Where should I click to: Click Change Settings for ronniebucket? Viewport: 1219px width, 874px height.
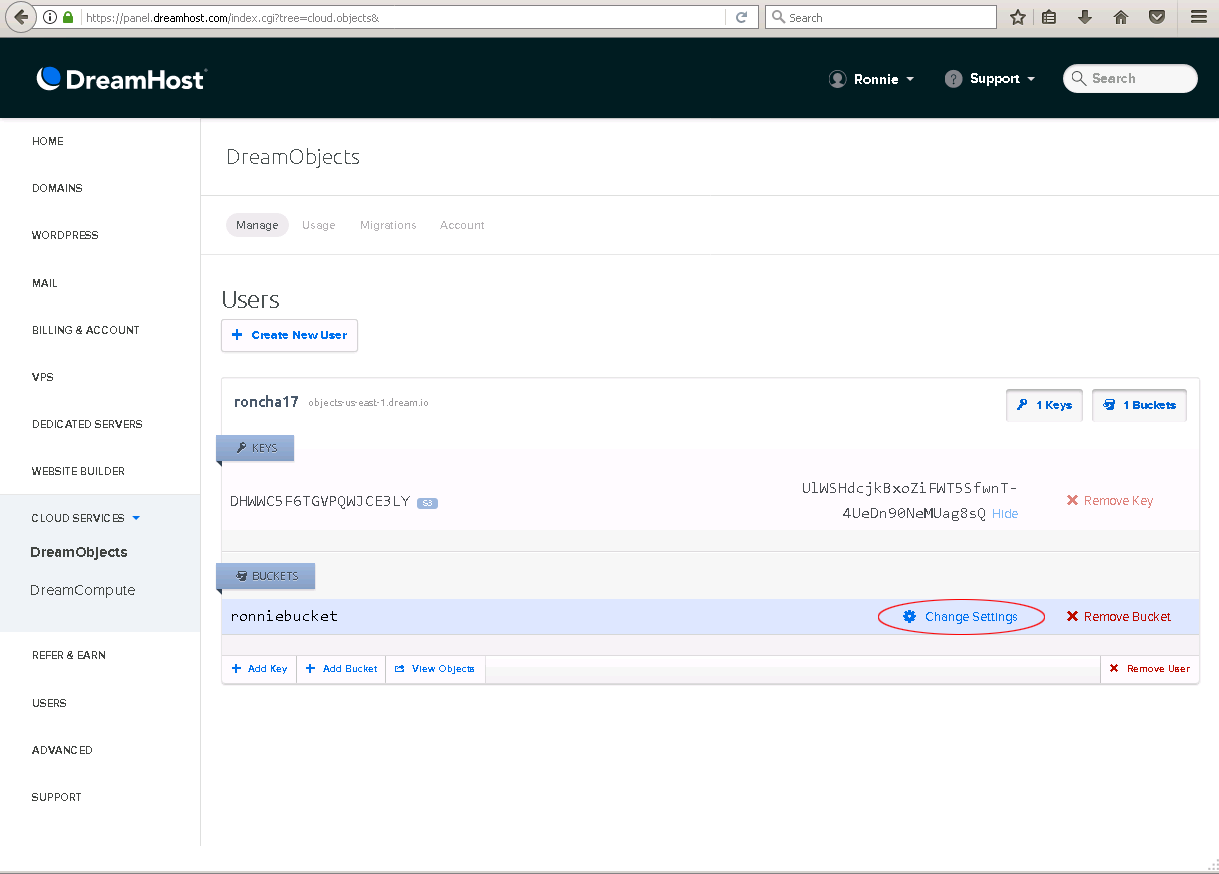click(x=961, y=617)
